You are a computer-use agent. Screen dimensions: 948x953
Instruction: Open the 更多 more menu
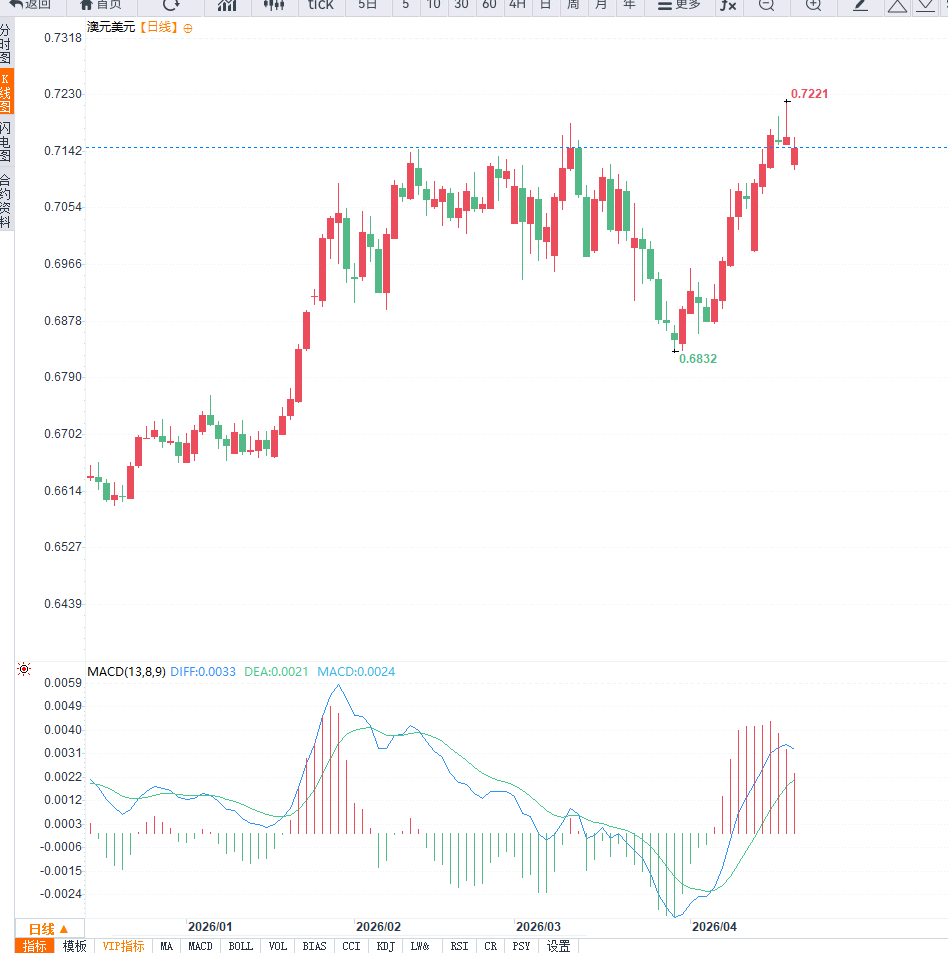pyautogui.click(x=679, y=5)
